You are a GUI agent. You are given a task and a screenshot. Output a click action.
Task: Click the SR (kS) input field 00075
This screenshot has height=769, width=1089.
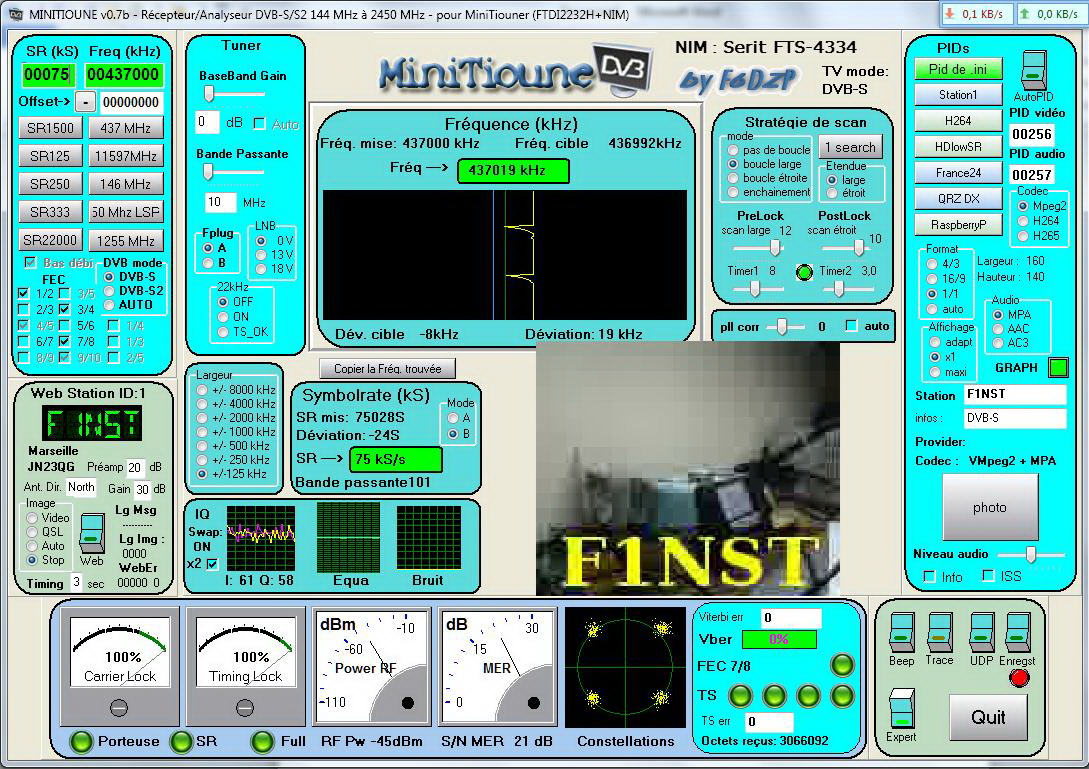pyautogui.click(x=47, y=74)
